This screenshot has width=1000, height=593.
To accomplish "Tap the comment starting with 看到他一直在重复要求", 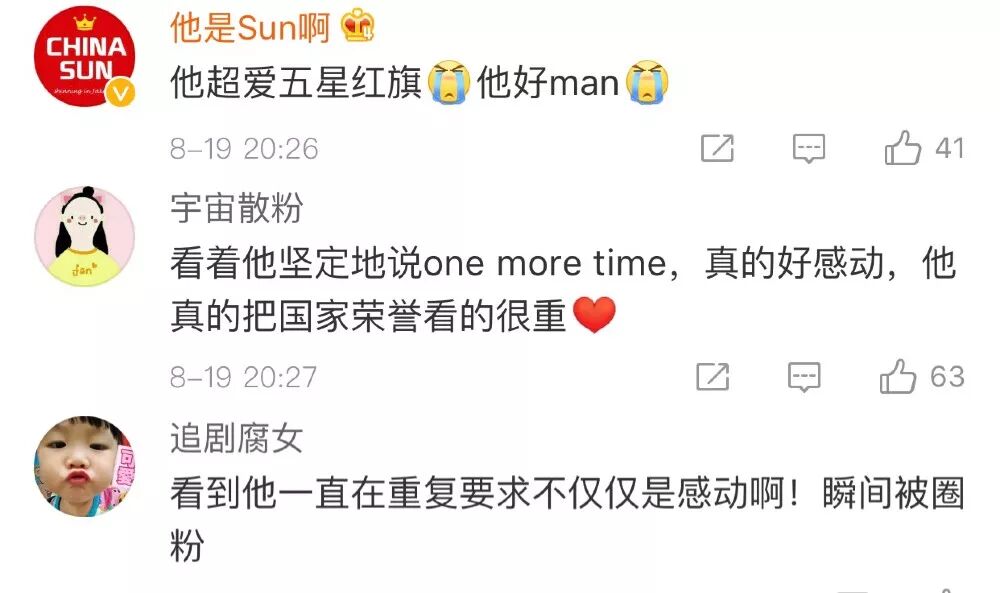I will (567, 519).
